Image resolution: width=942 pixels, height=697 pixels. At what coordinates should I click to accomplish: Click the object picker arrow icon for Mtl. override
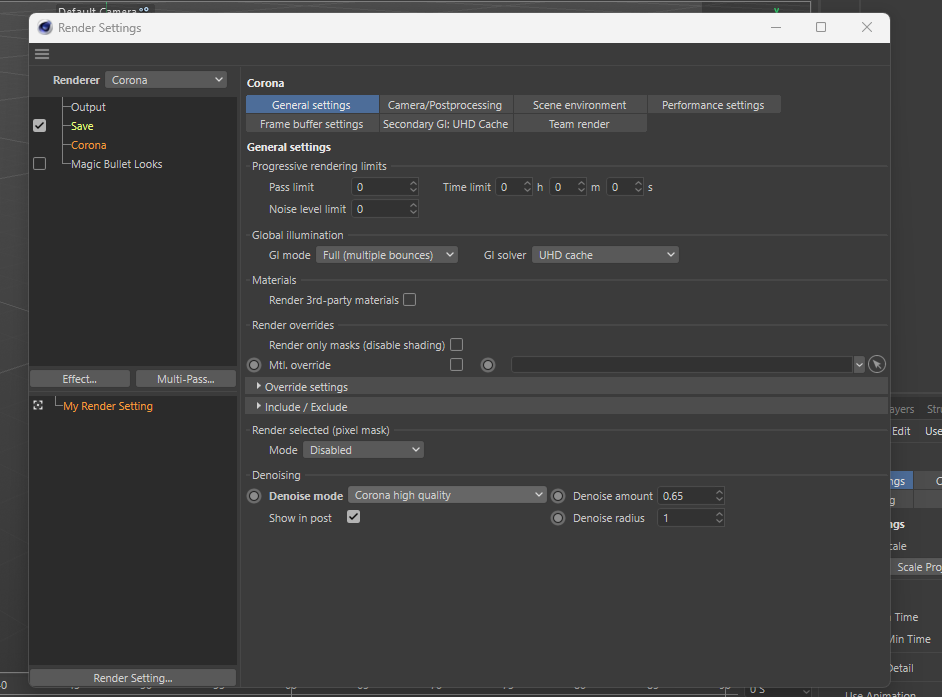click(x=877, y=364)
